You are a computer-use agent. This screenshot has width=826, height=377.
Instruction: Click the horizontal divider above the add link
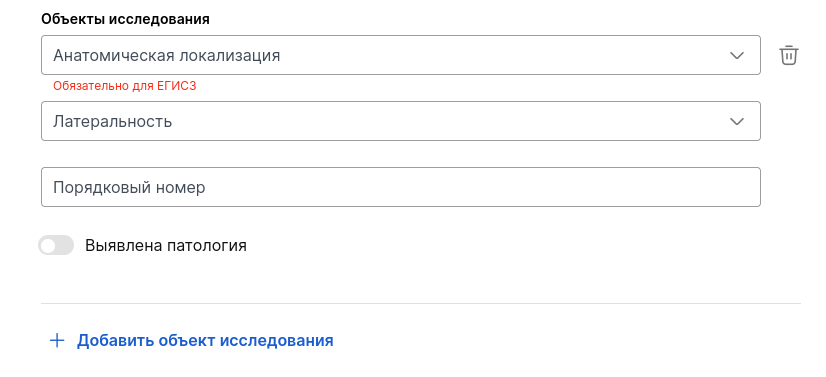click(421, 303)
